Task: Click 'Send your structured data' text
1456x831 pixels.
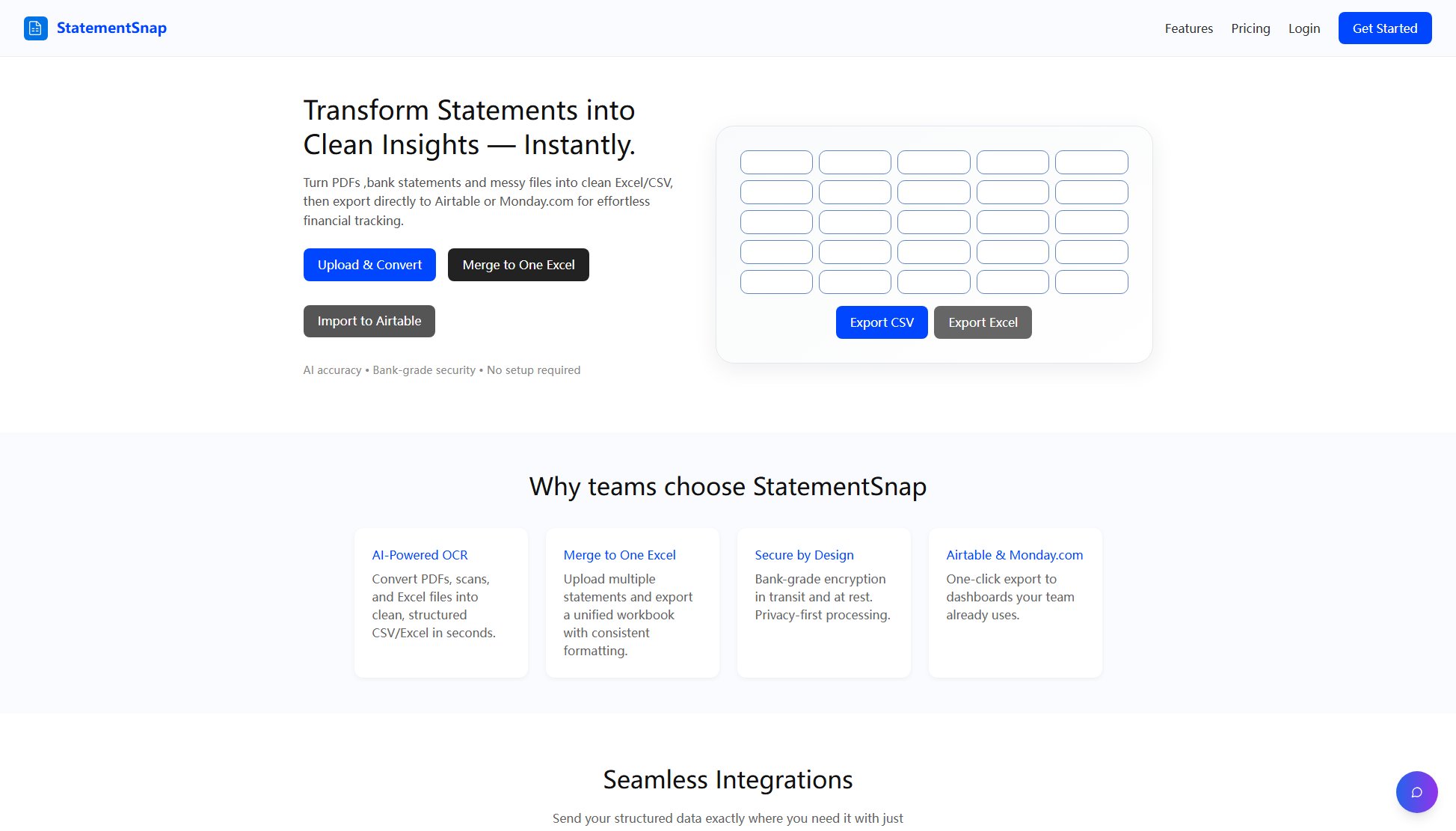Action: 728,818
